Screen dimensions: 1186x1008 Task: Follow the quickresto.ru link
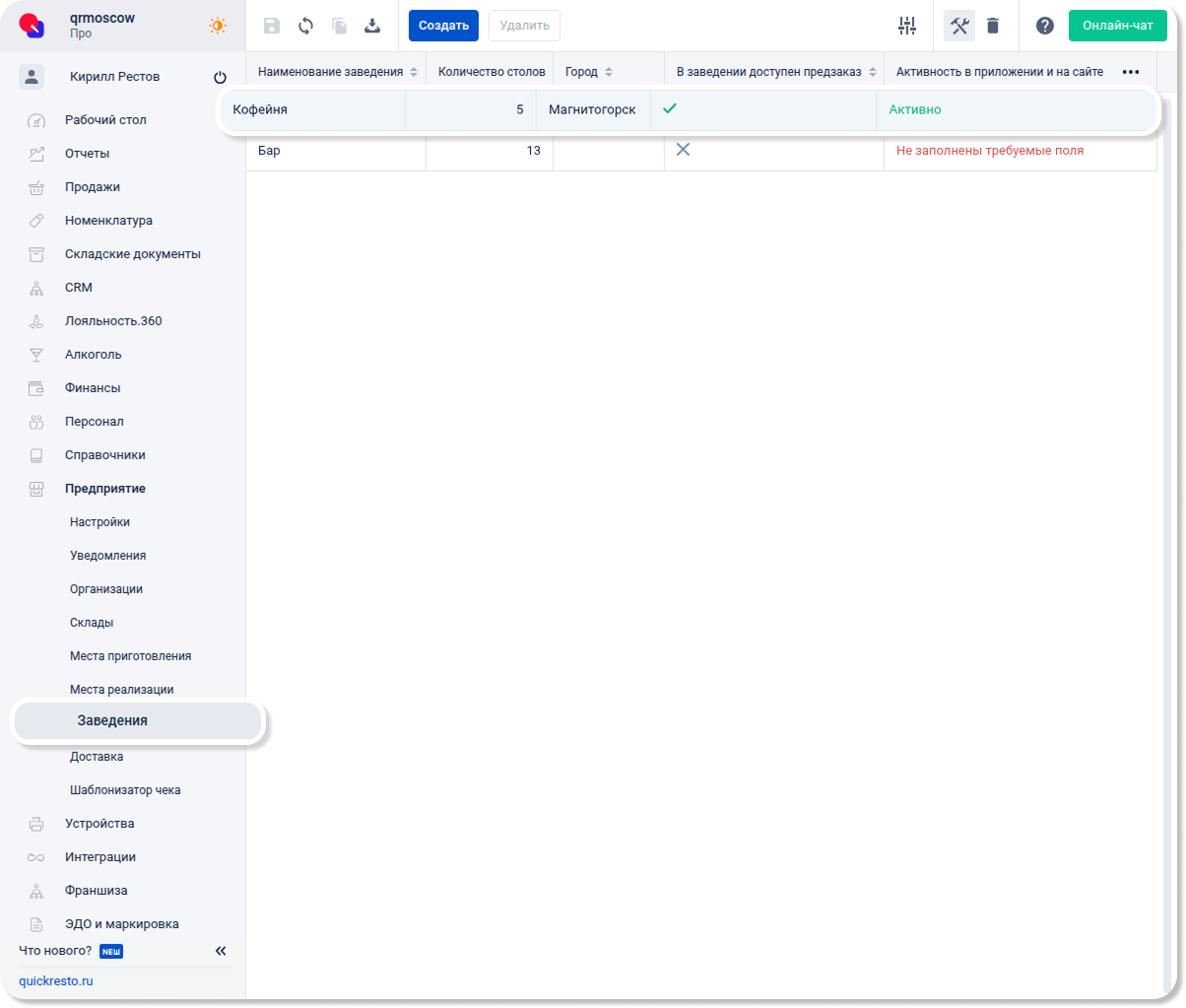[x=56, y=981]
